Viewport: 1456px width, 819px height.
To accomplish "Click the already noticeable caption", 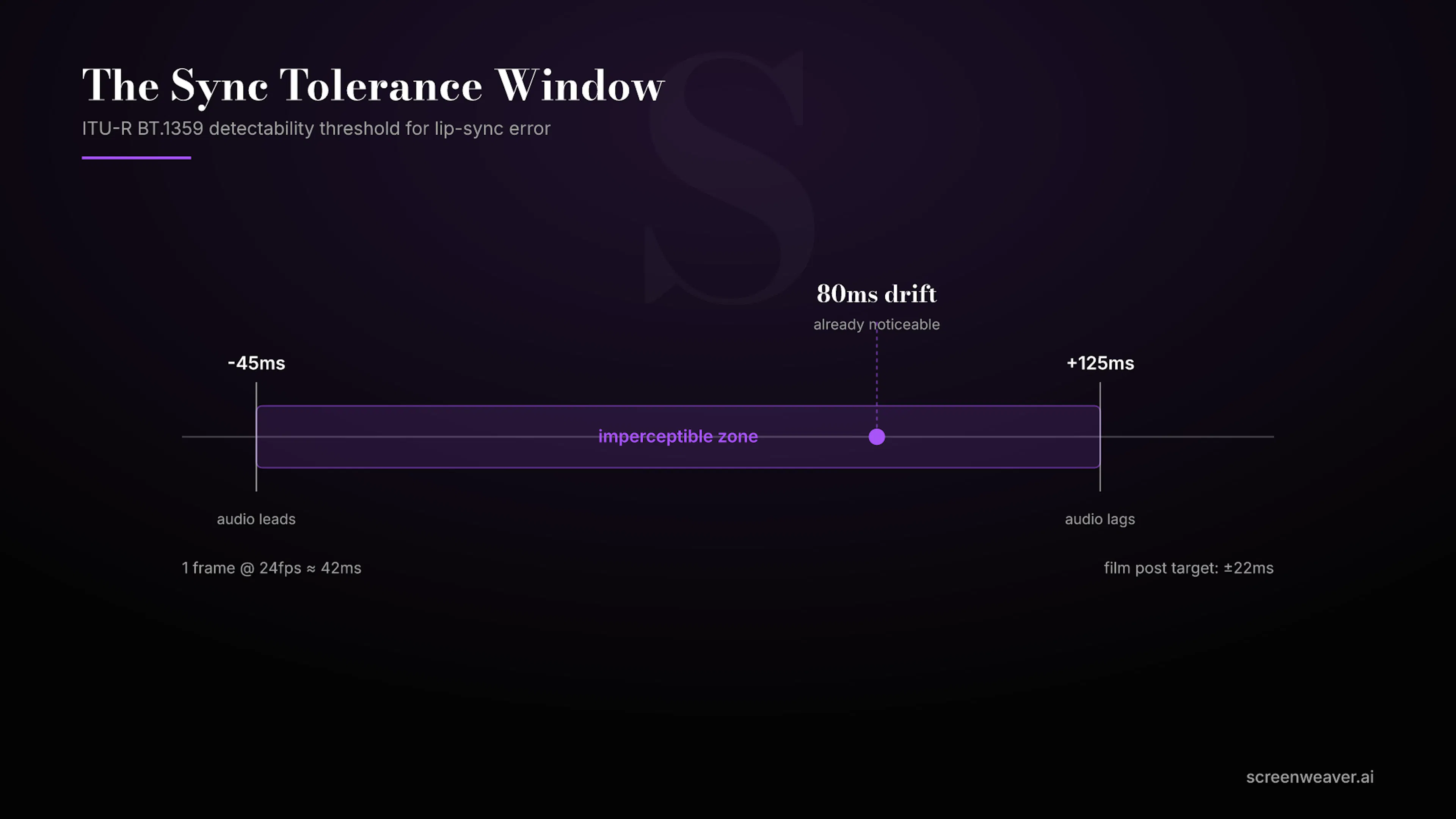I will click(x=877, y=325).
